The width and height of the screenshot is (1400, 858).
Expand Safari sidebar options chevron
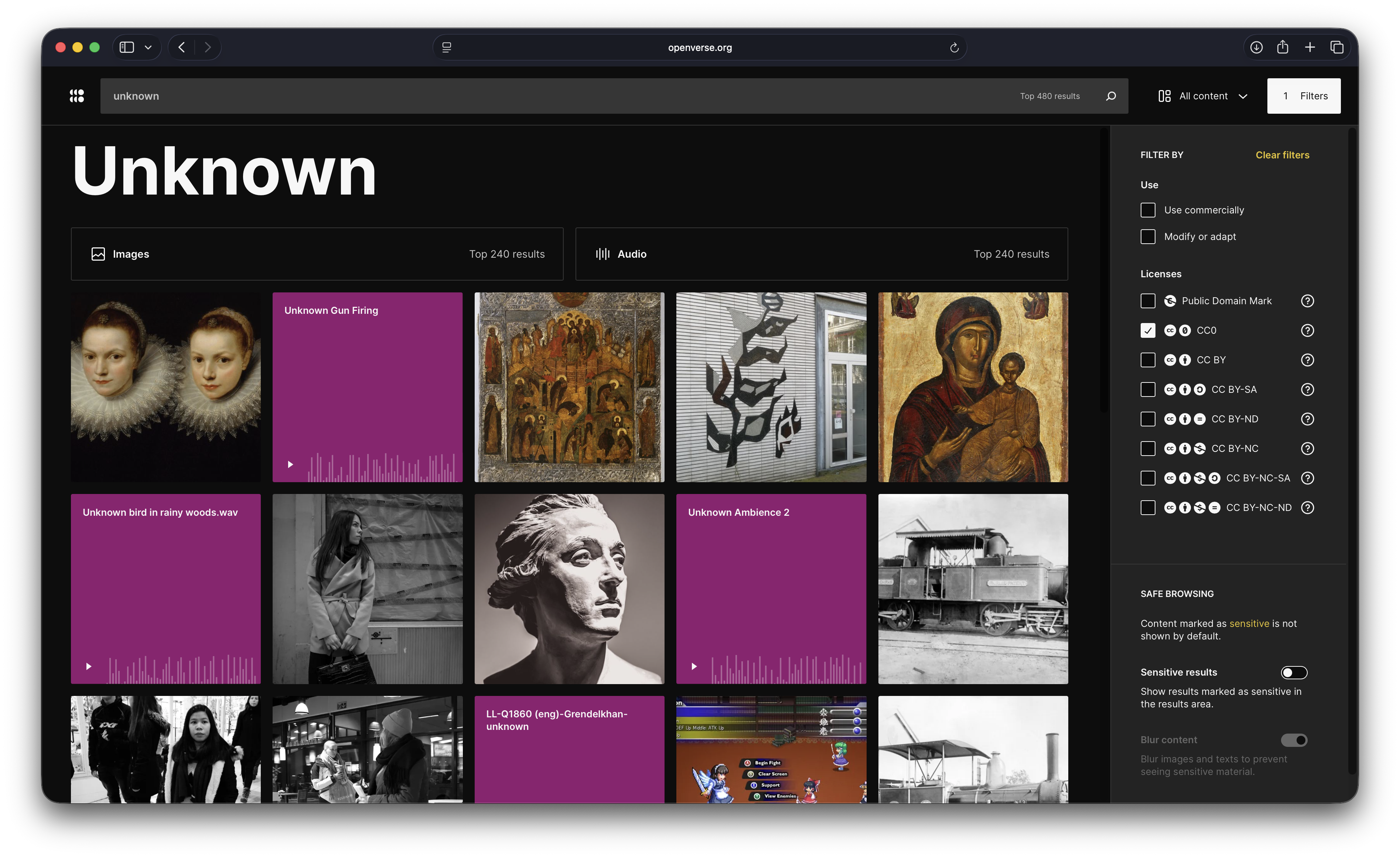(x=148, y=47)
